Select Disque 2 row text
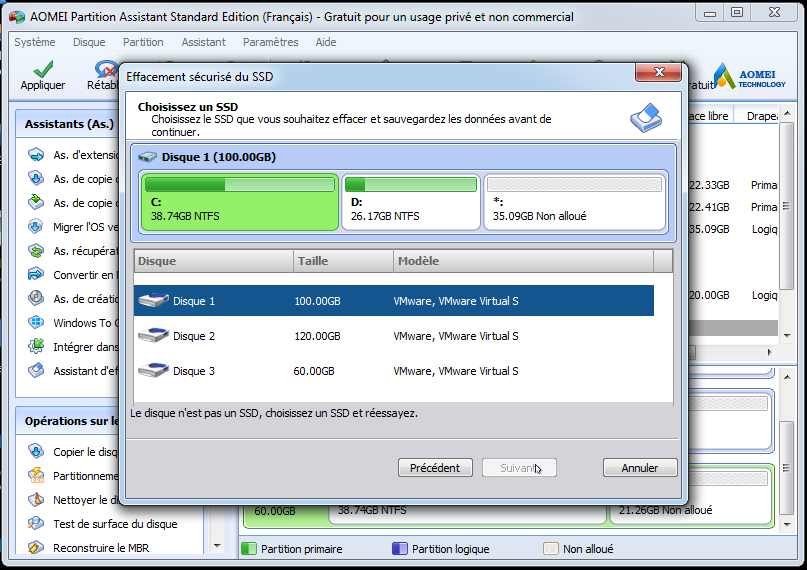 point(194,336)
